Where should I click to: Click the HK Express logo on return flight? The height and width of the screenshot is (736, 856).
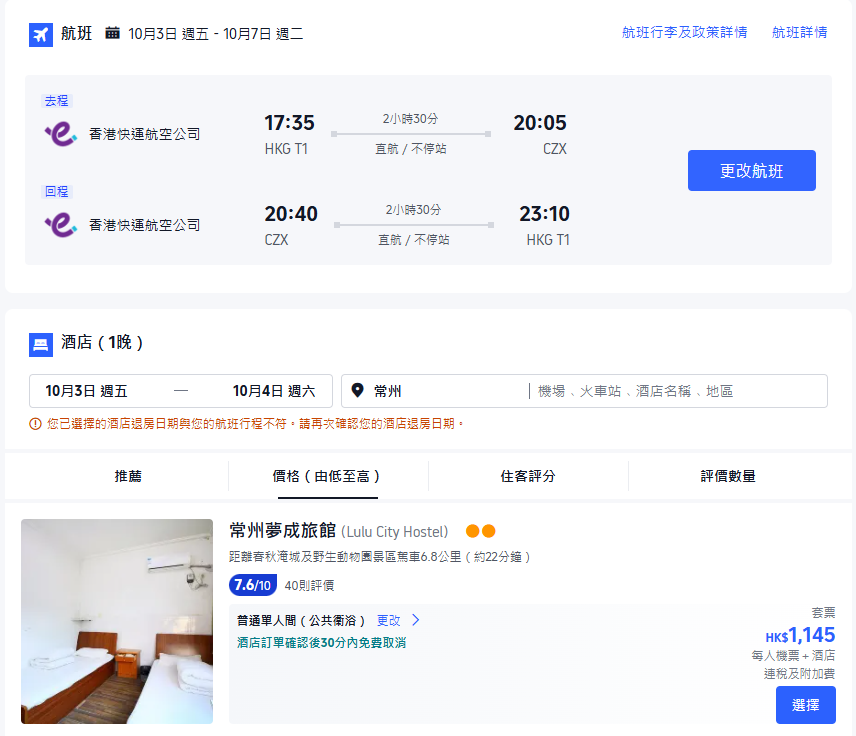[61, 224]
